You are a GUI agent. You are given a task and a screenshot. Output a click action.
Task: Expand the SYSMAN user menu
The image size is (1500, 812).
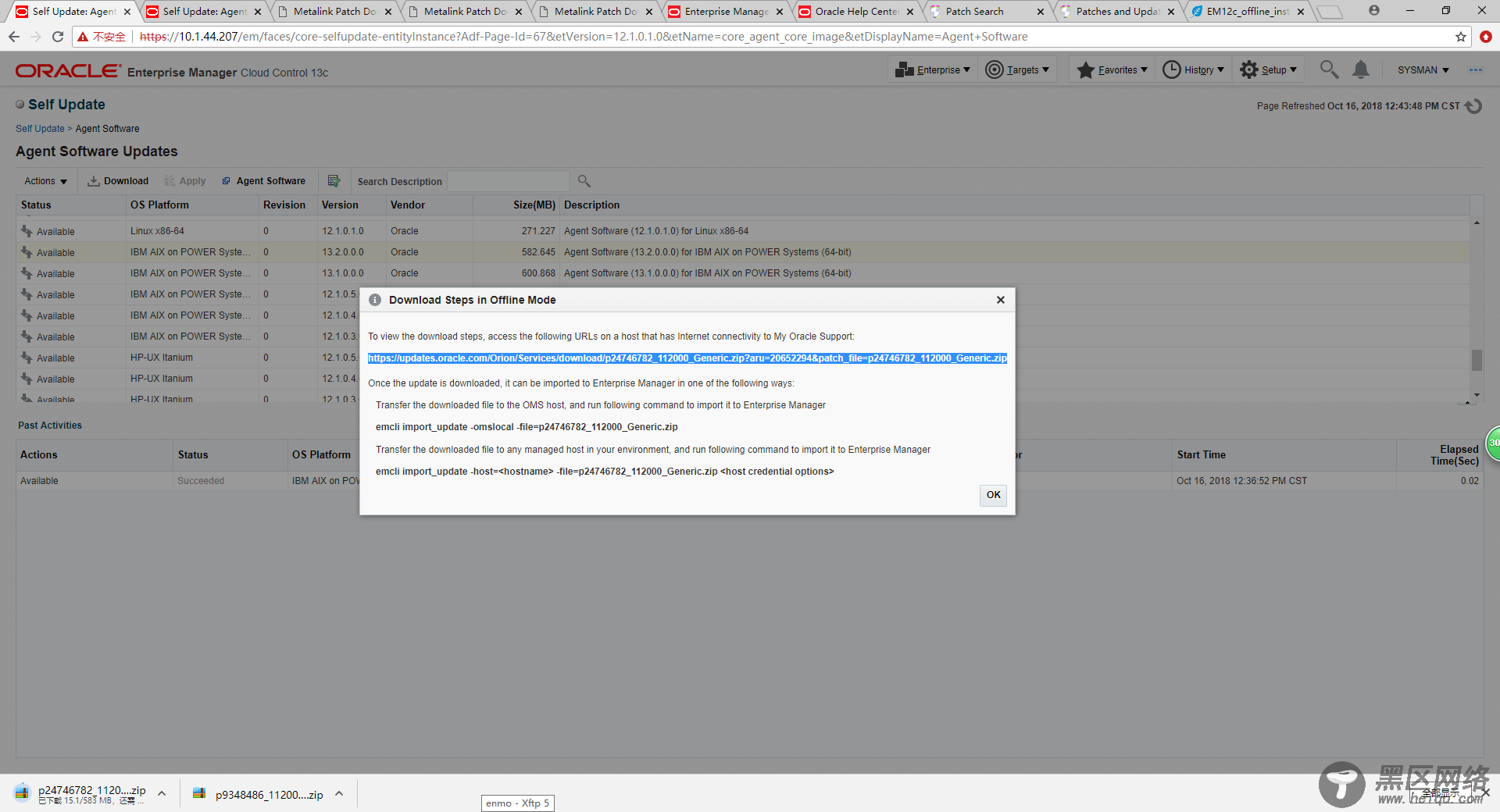(1423, 69)
